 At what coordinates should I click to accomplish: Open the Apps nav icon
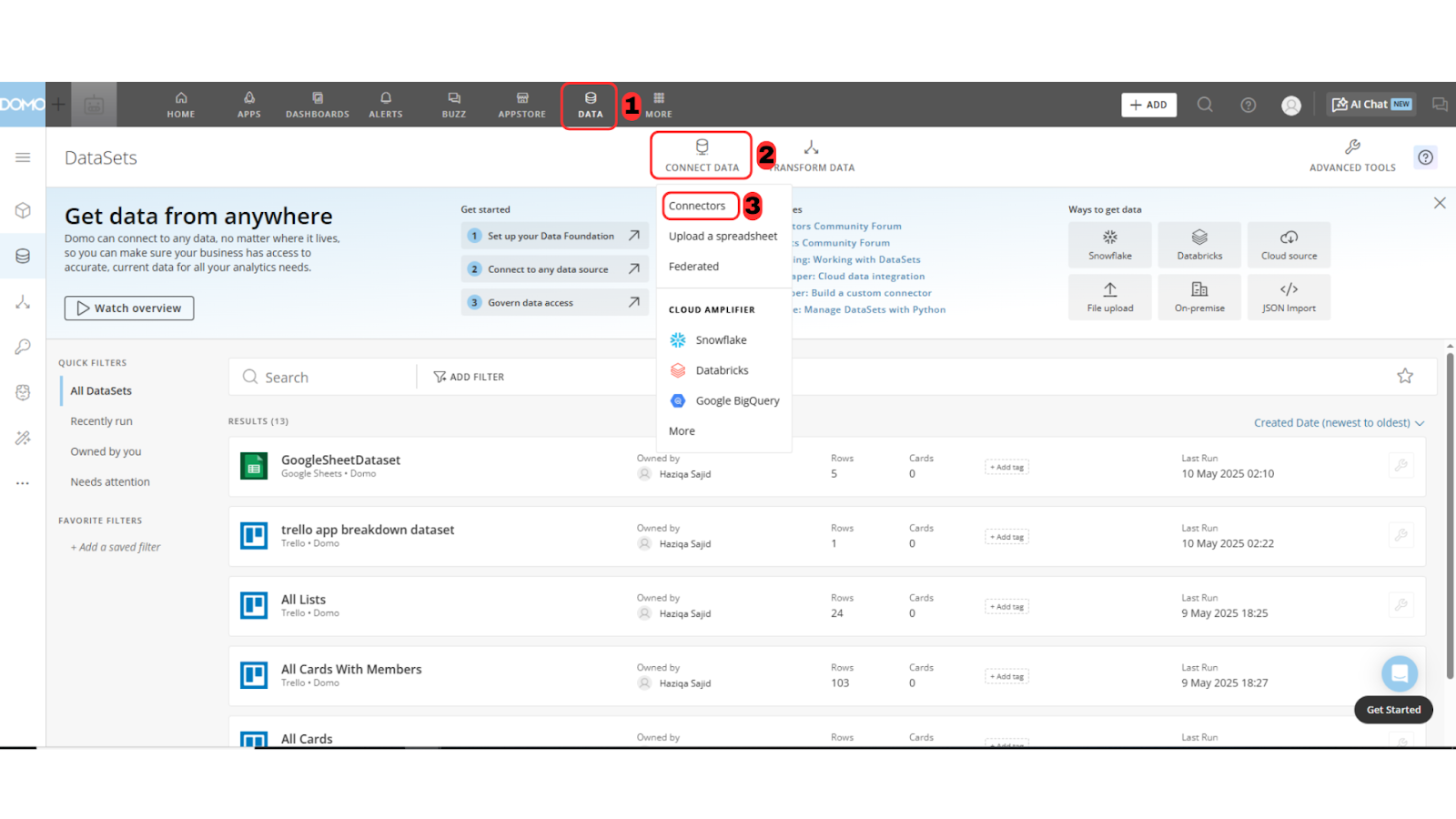click(x=249, y=105)
